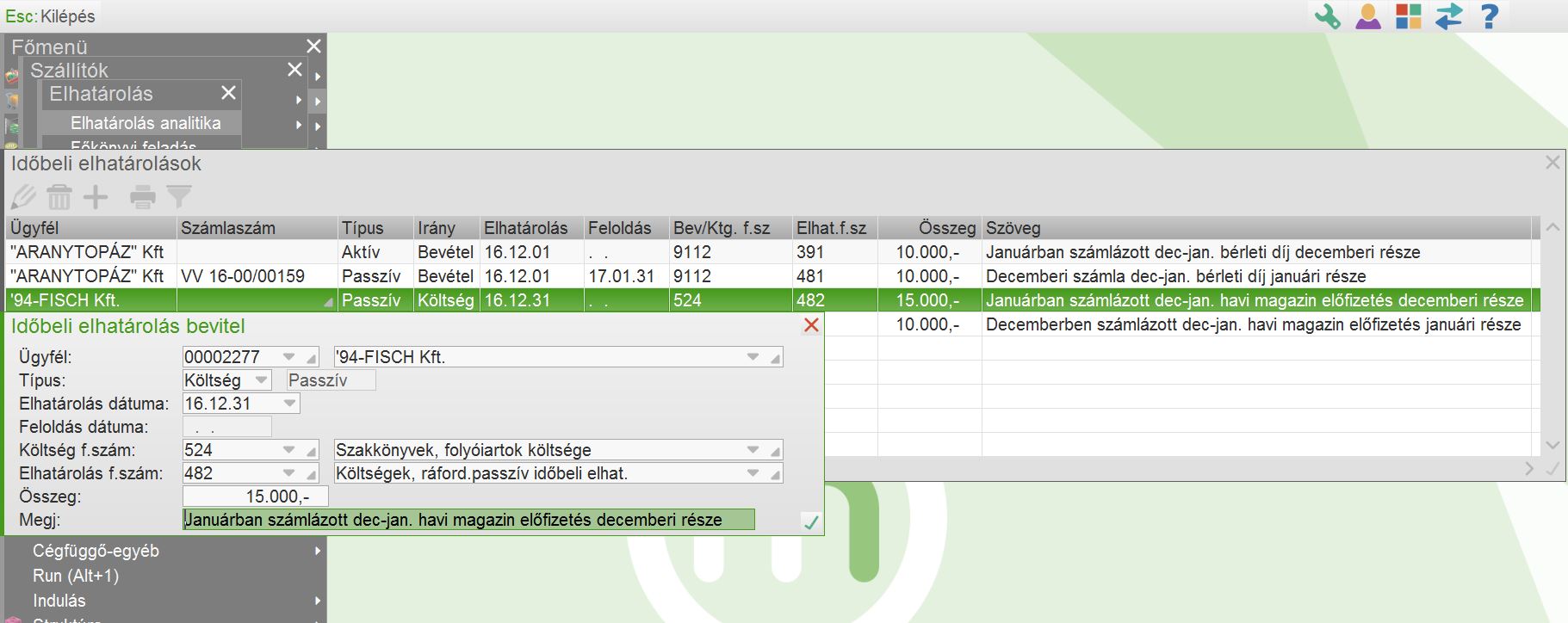Click the colored tiles icon

[1409, 16]
